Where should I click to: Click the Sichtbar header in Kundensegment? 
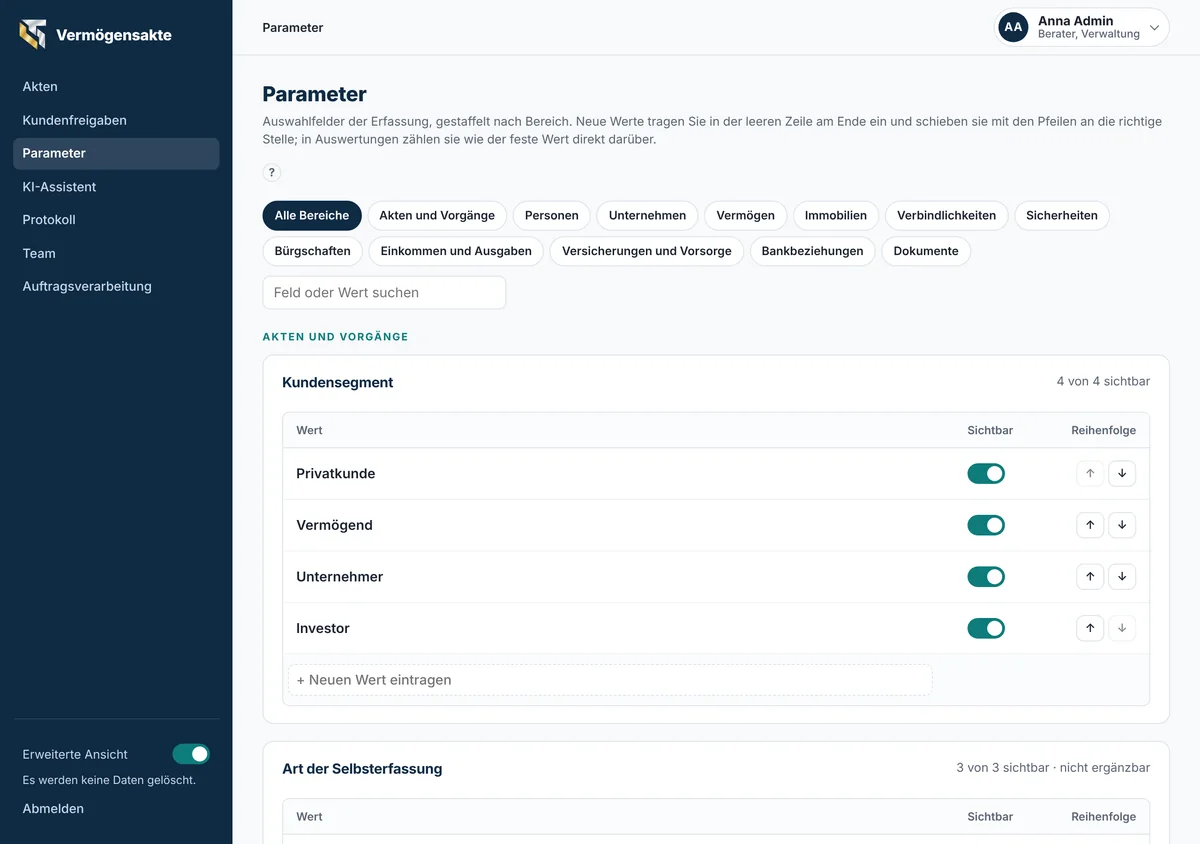[990, 430]
